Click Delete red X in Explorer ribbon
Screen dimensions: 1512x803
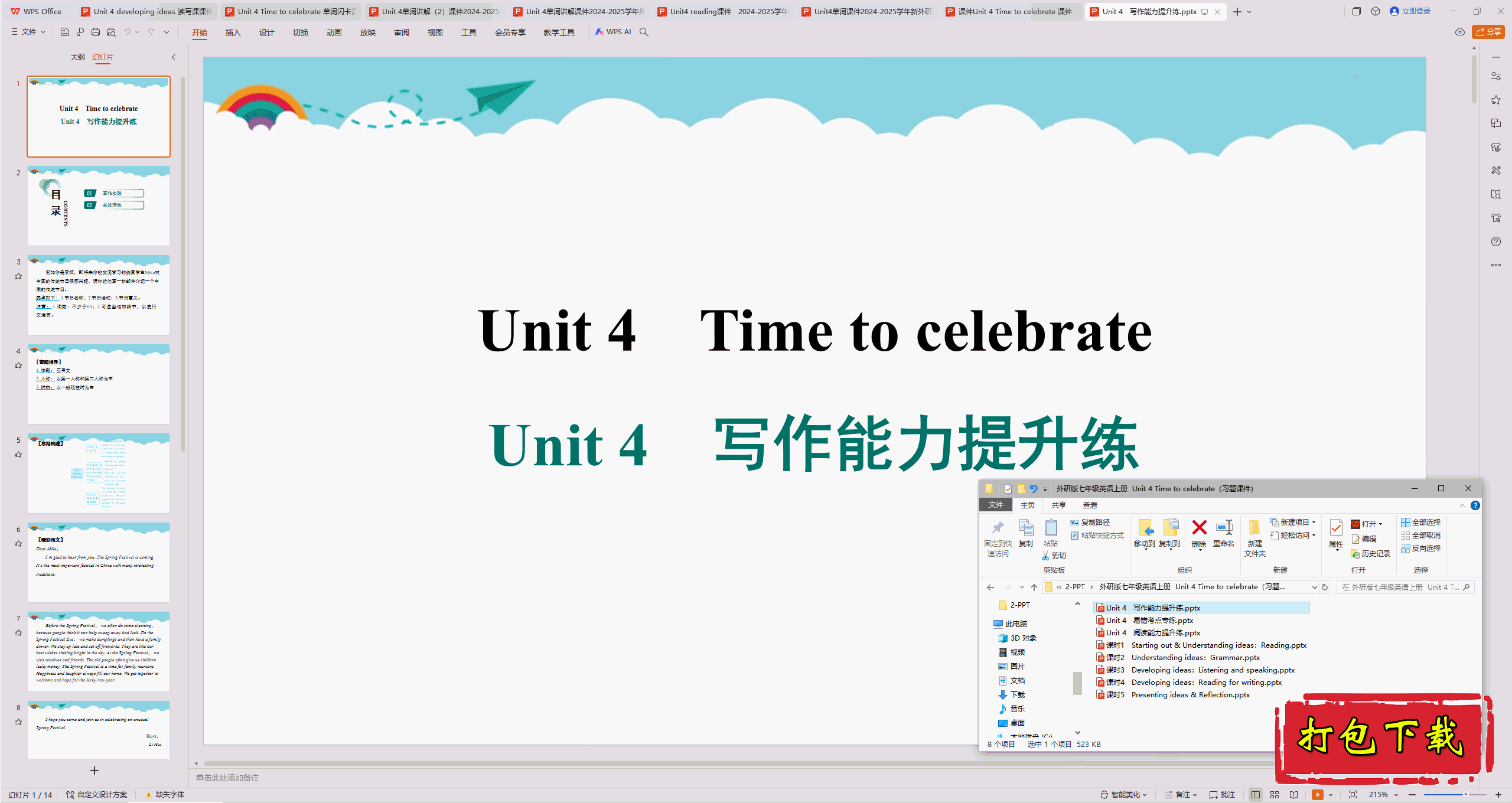1199,534
